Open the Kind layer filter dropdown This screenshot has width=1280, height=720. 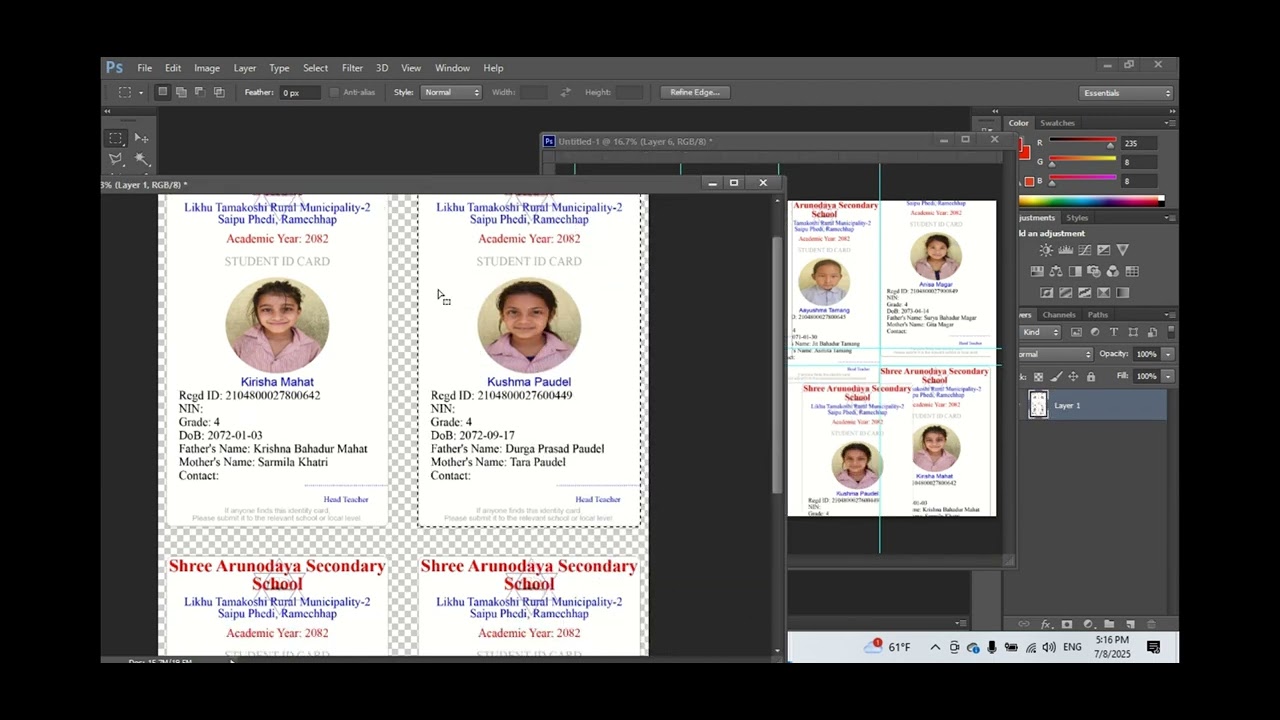(x=1040, y=332)
